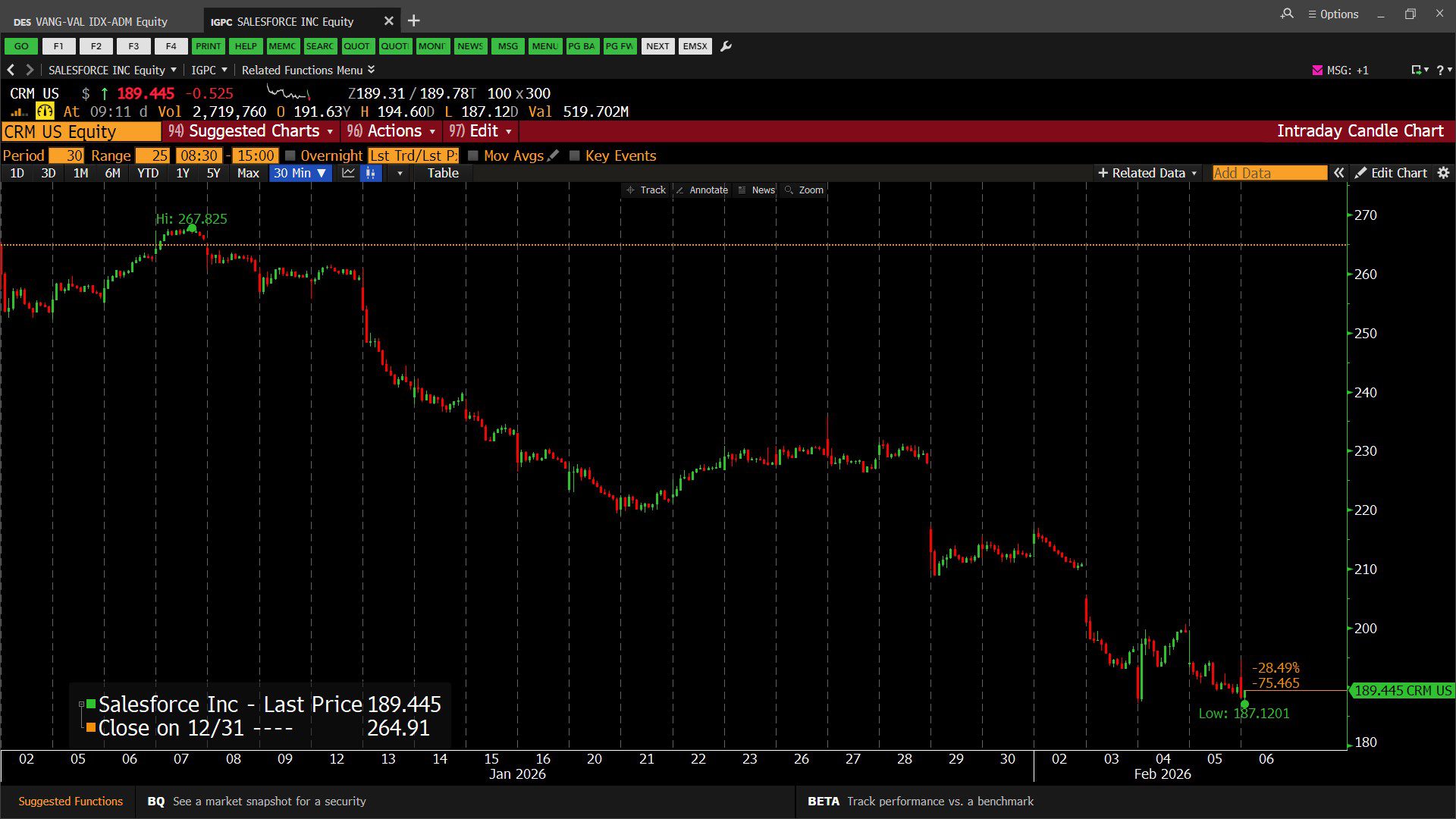Click the green Salesforce Inc legend color square
Screen dimensions: 1456x819
[x=91, y=704]
